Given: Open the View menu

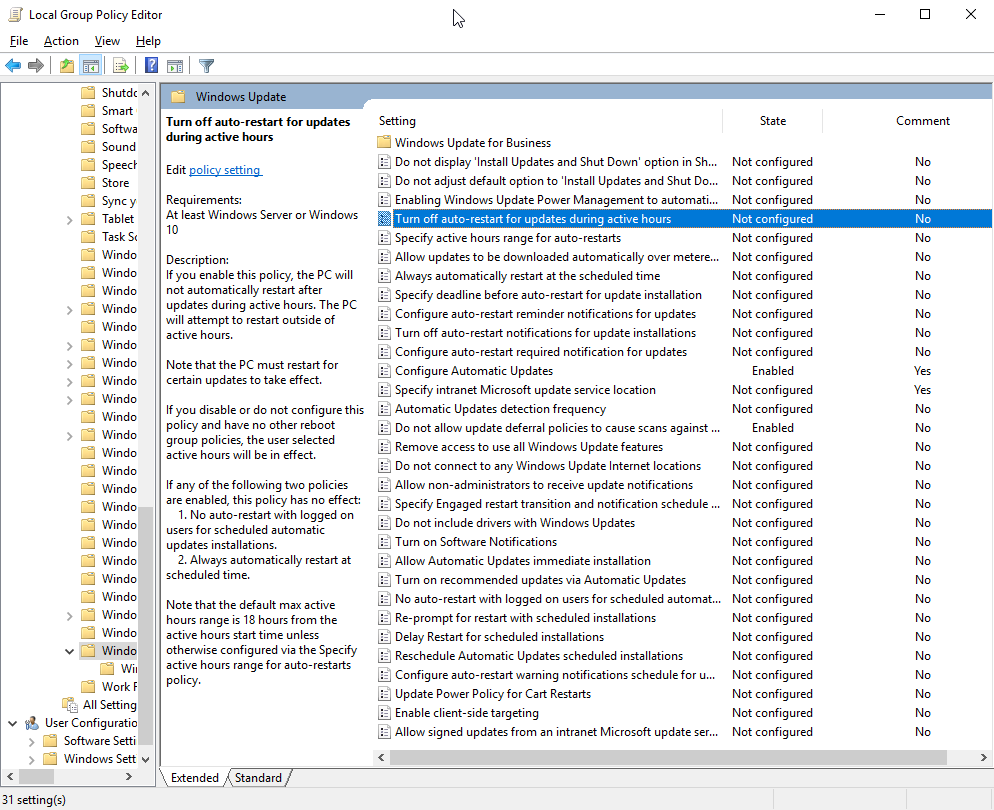Looking at the screenshot, I should (x=107, y=41).
